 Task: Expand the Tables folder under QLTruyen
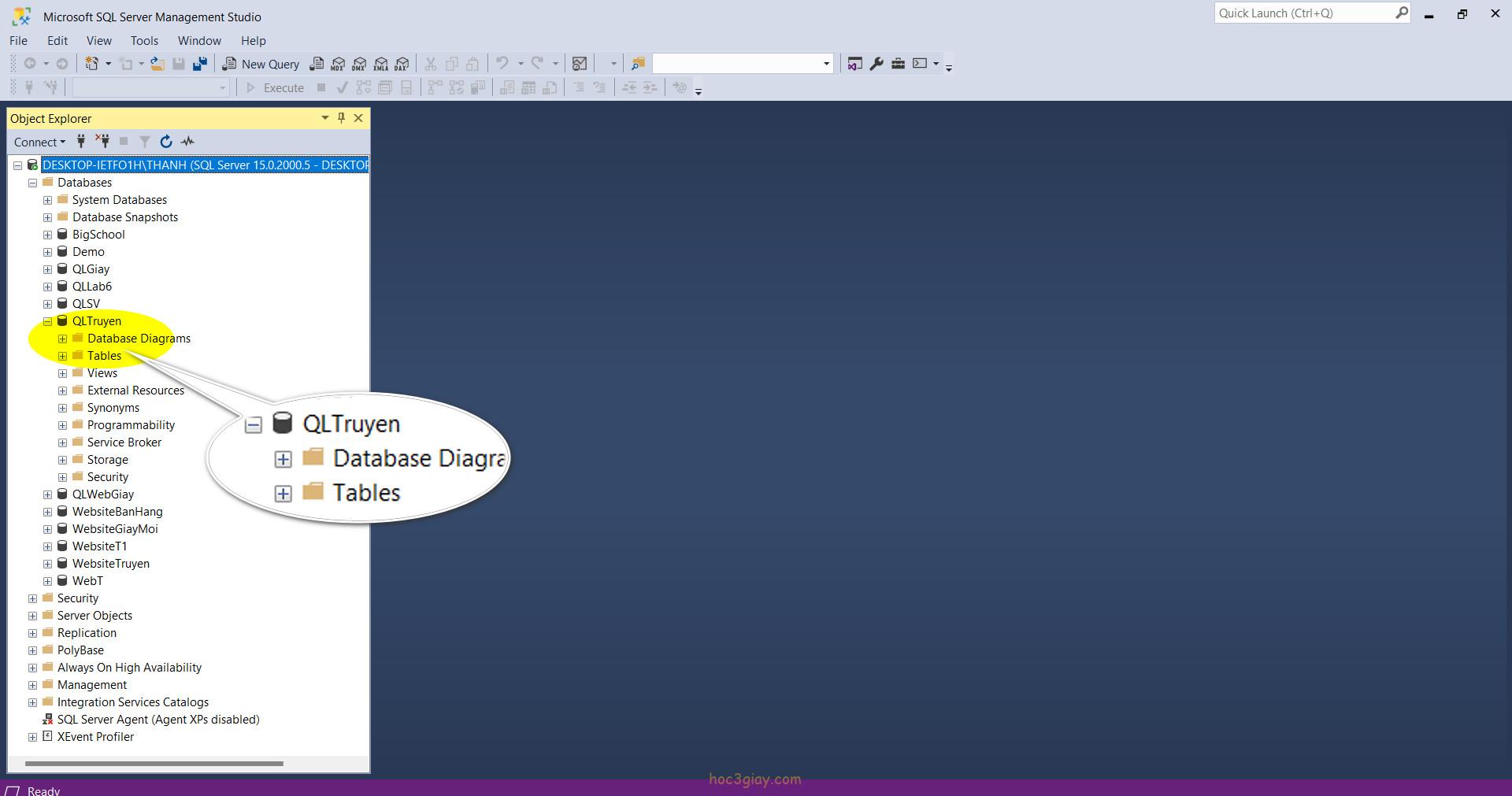[x=63, y=356]
